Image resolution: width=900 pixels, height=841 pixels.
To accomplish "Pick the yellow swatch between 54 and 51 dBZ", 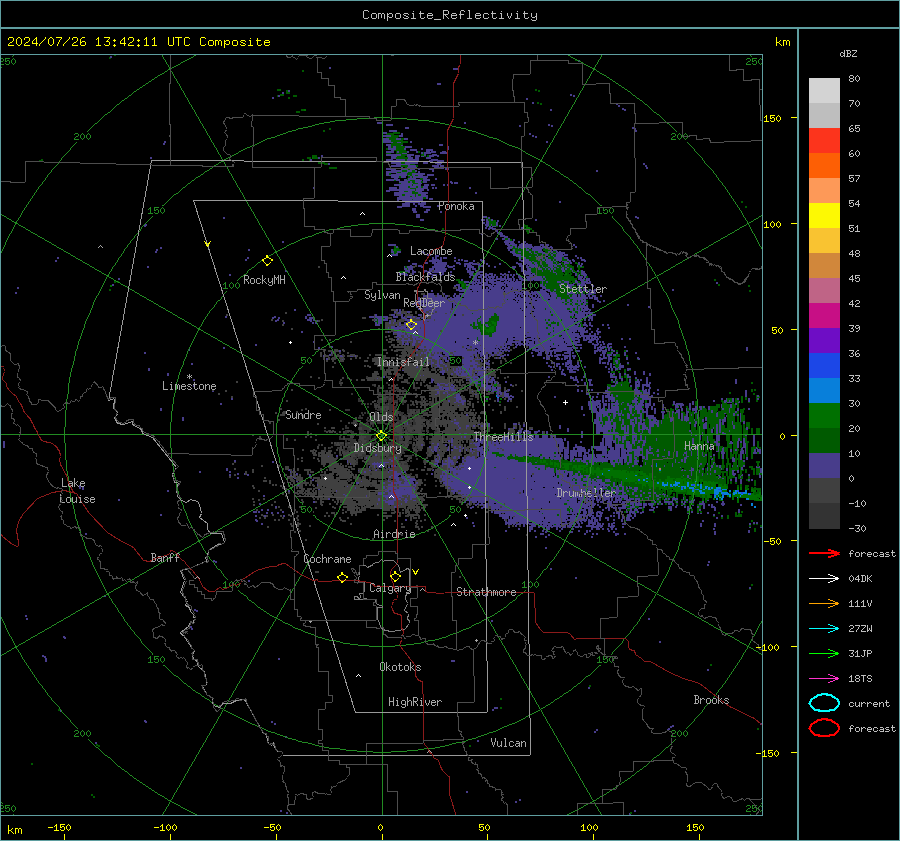I will pos(824,215).
